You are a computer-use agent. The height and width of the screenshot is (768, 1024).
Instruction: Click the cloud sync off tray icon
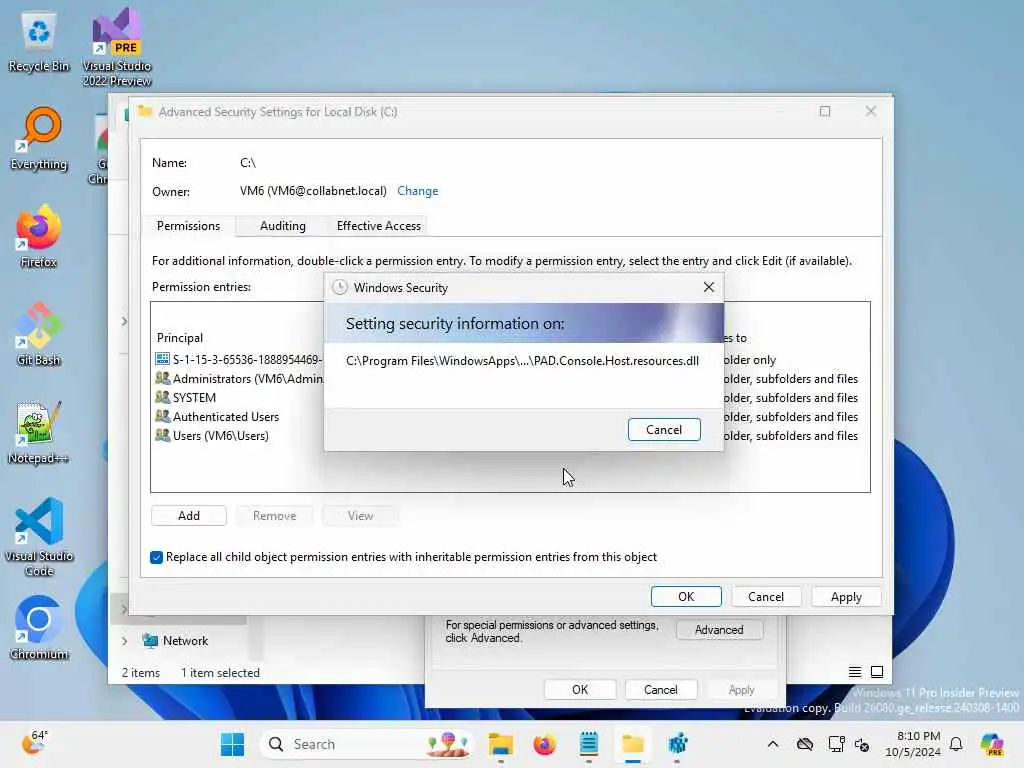(x=805, y=744)
